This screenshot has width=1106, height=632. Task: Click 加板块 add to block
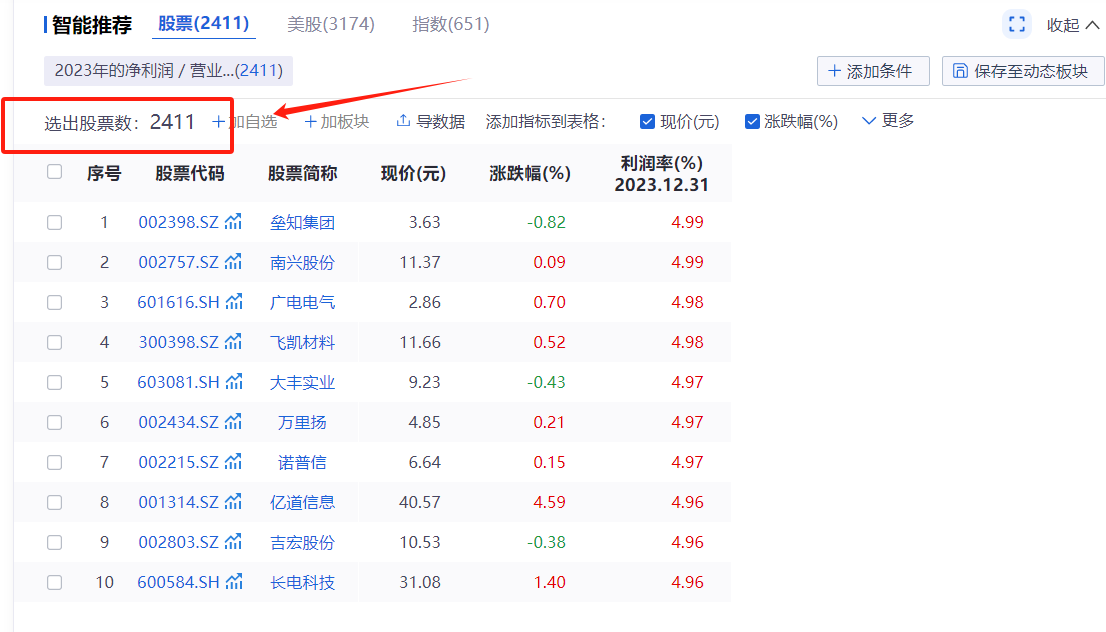(336, 121)
